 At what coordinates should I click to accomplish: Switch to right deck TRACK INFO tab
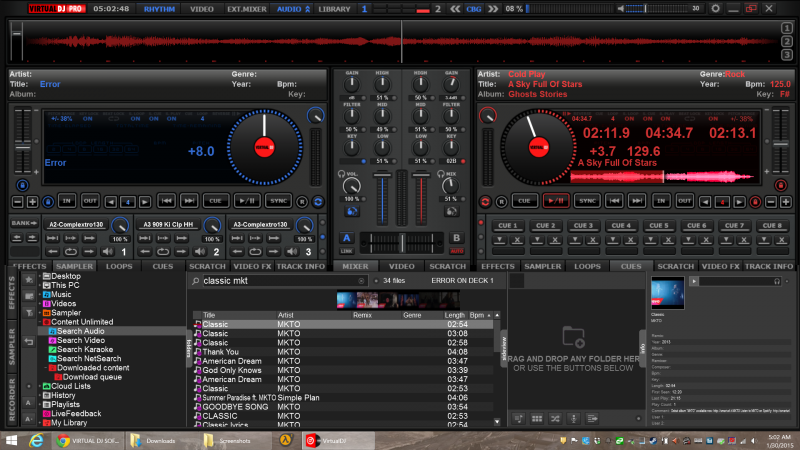tap(768, 266)
